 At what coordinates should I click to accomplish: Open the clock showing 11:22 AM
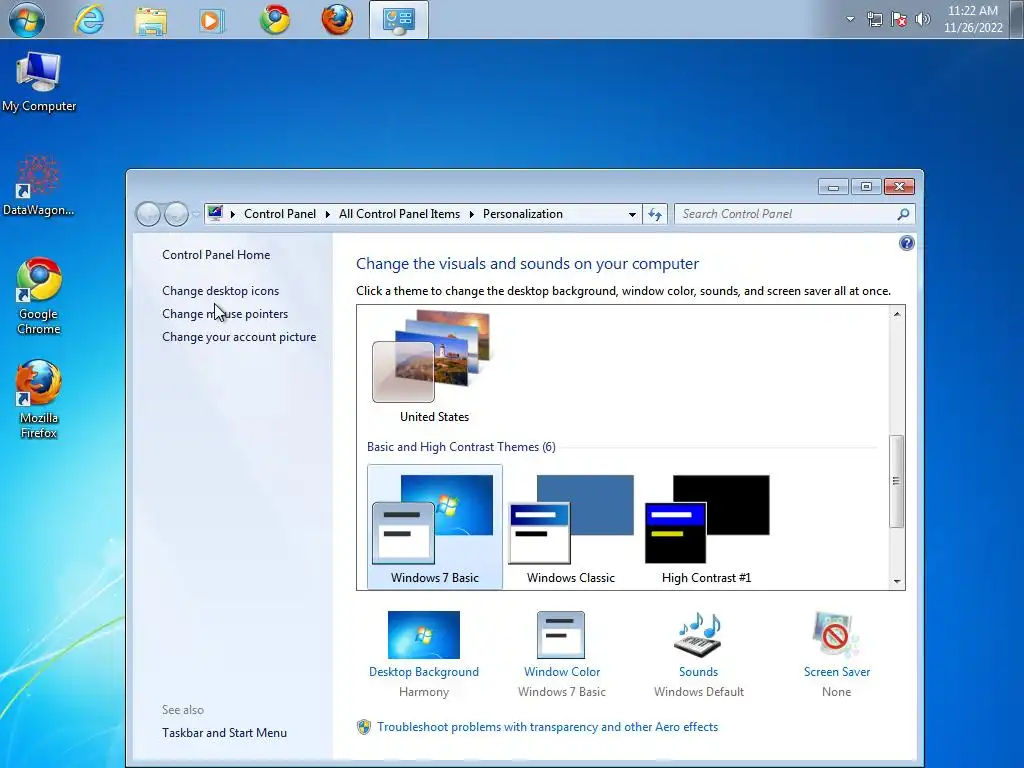972,19
